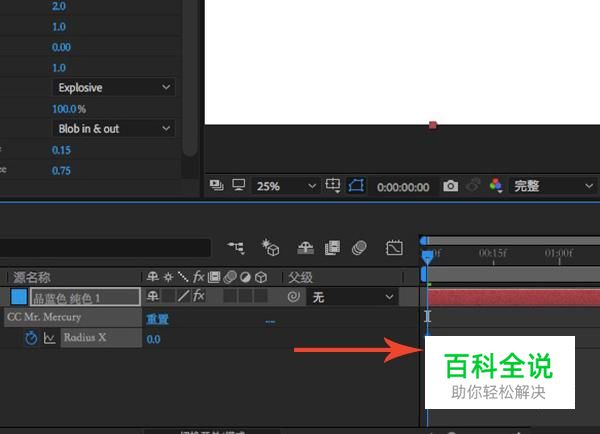Toggle the layer's fx effects switch
Viewport: 600px width, 434px height.
[199, 296]
